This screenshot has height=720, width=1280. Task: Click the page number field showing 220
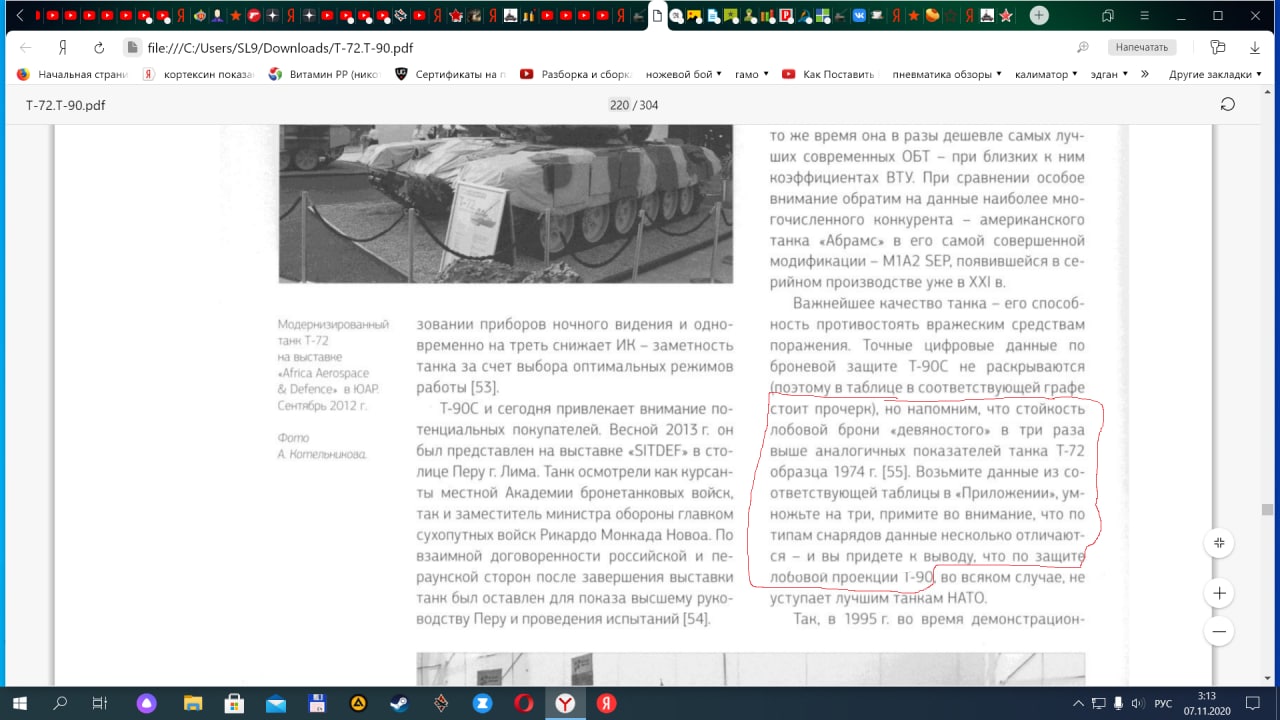[619, 105]
